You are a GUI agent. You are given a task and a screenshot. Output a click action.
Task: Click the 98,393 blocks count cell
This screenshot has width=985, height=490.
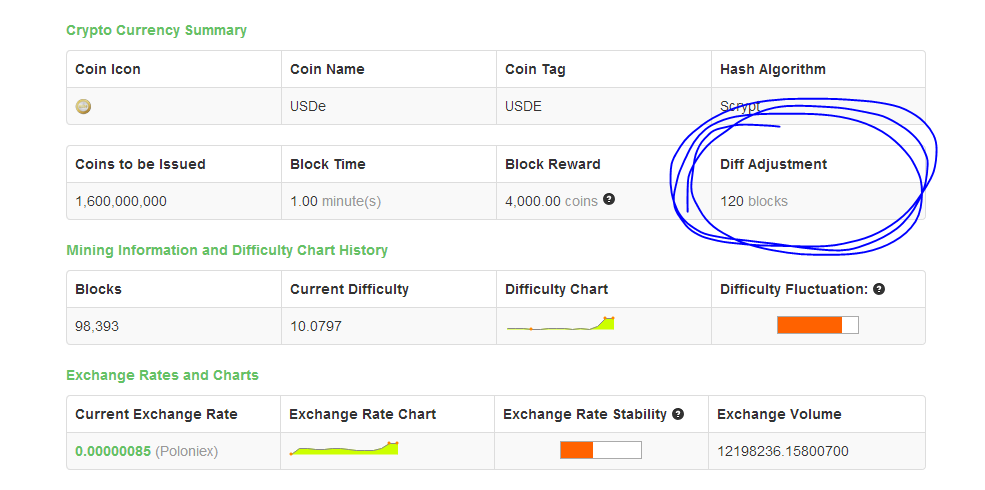coord(174,326)
